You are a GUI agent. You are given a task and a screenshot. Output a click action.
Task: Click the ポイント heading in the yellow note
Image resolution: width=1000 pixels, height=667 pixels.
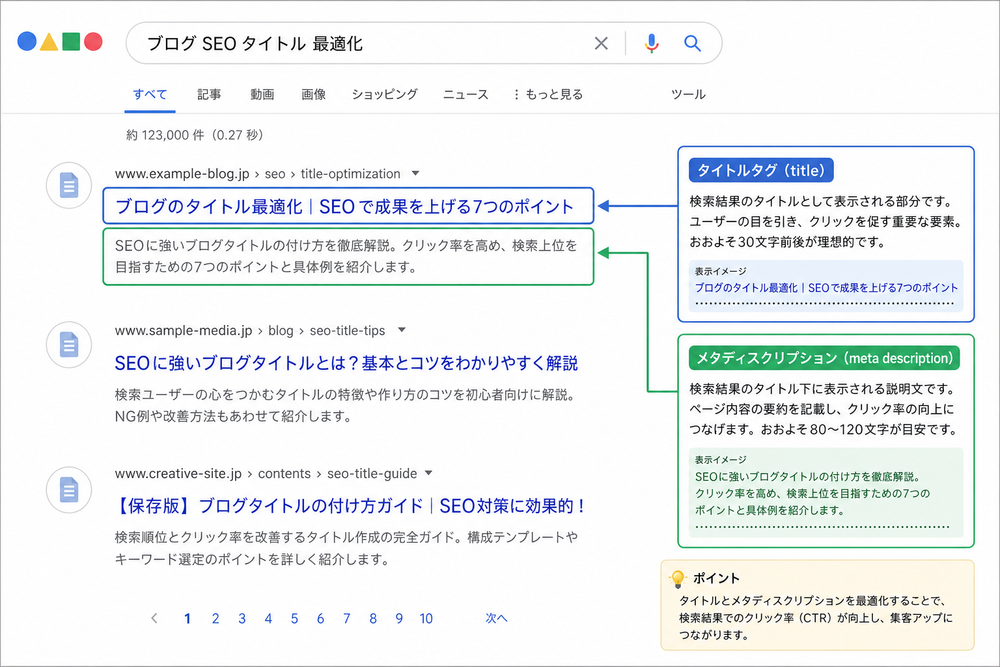[716, 578]
